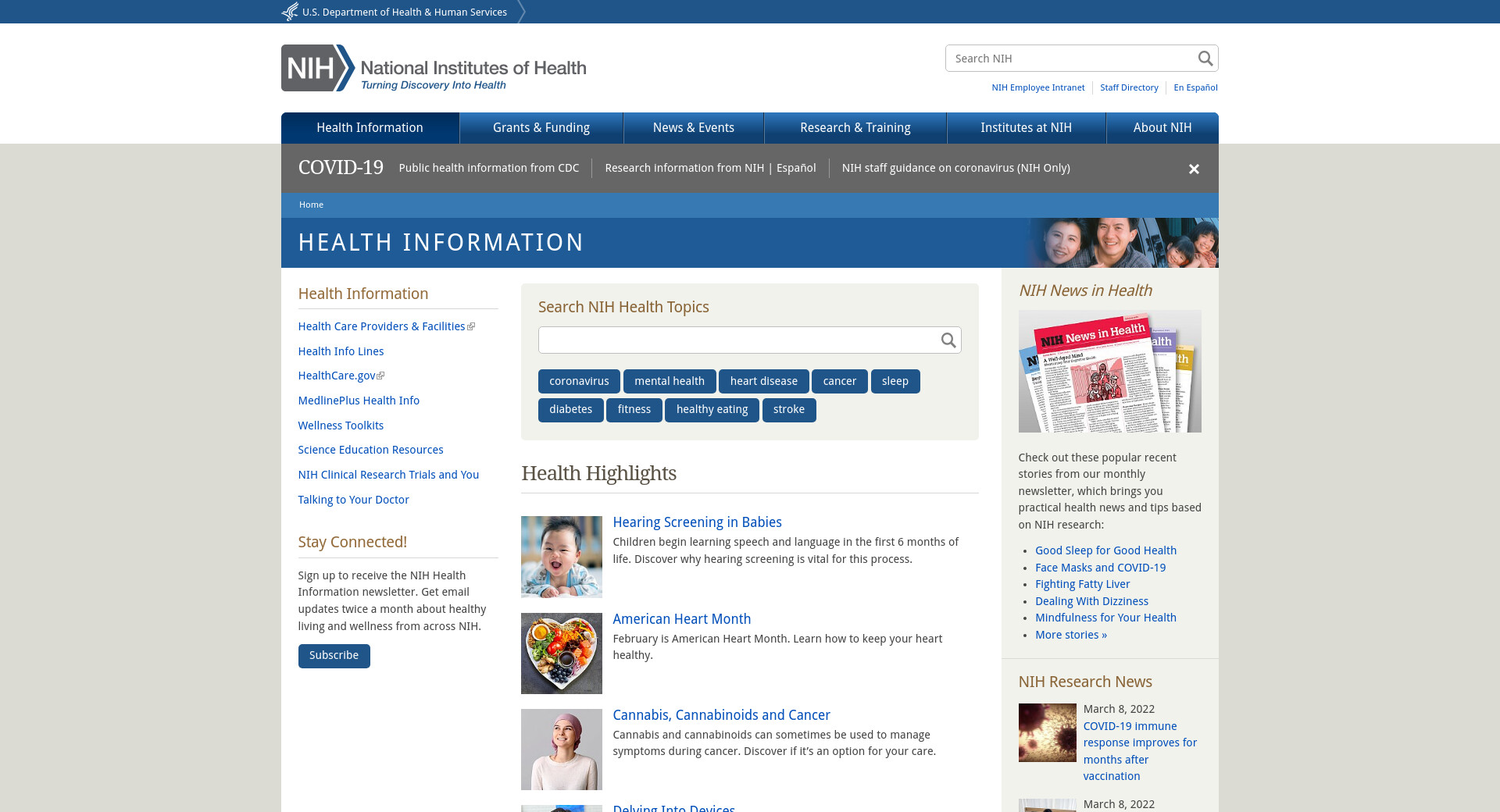The width and height of the screenshot is (1500, 812).
Task: Click external link icon next to HealthCare.gov
Action: (x=380, y=376)
